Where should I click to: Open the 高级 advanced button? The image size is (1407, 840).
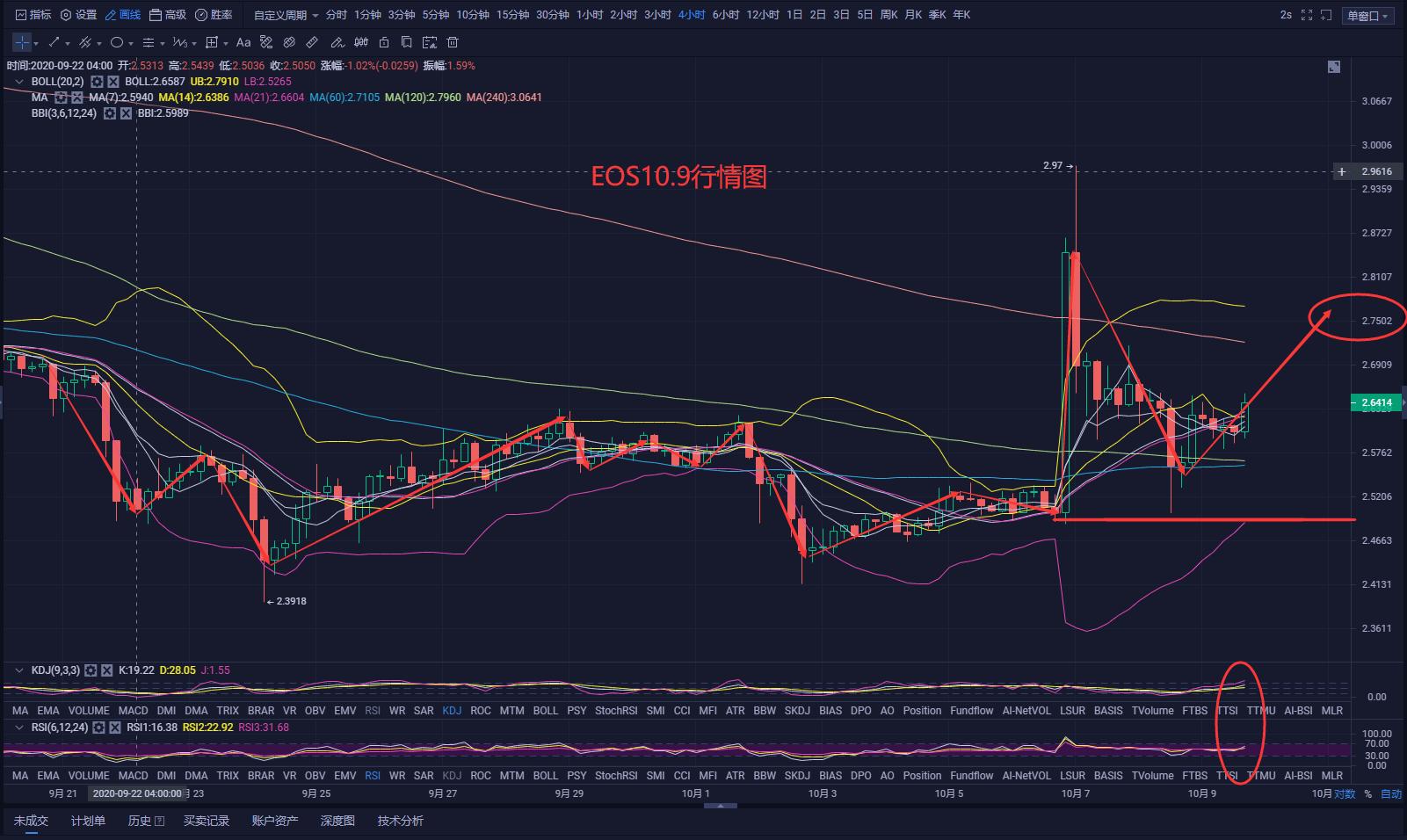point(168,15)
